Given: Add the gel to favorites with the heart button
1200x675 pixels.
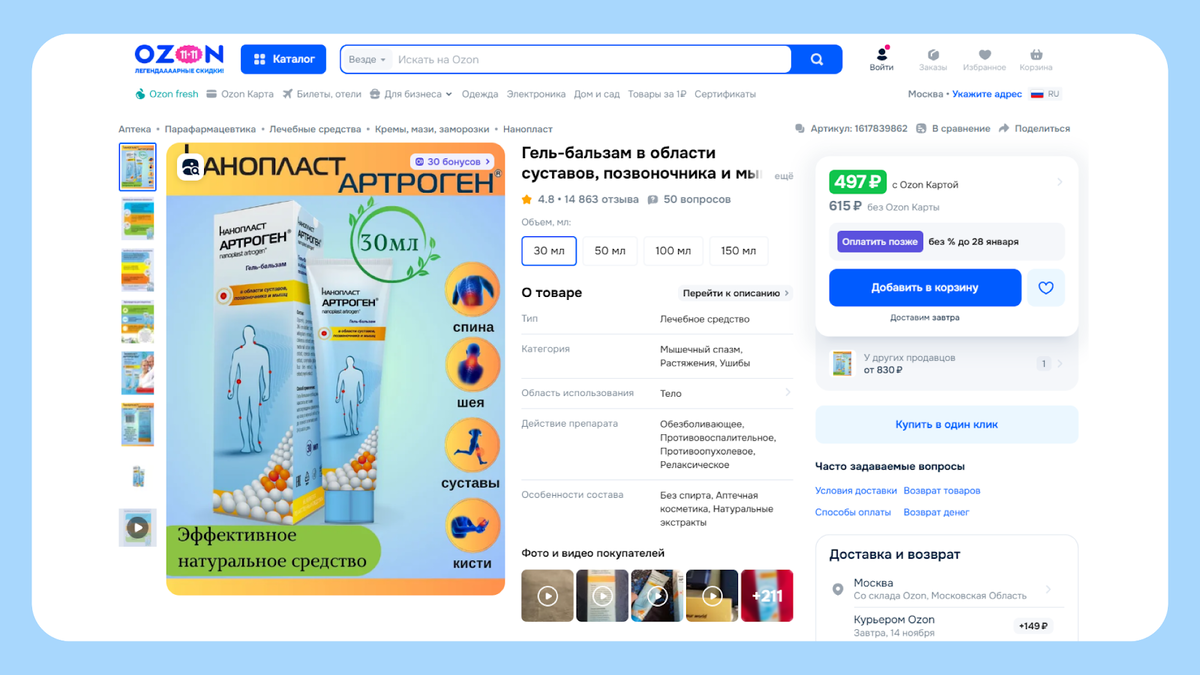Looking at the screenshot, I should click(1046, 287).
